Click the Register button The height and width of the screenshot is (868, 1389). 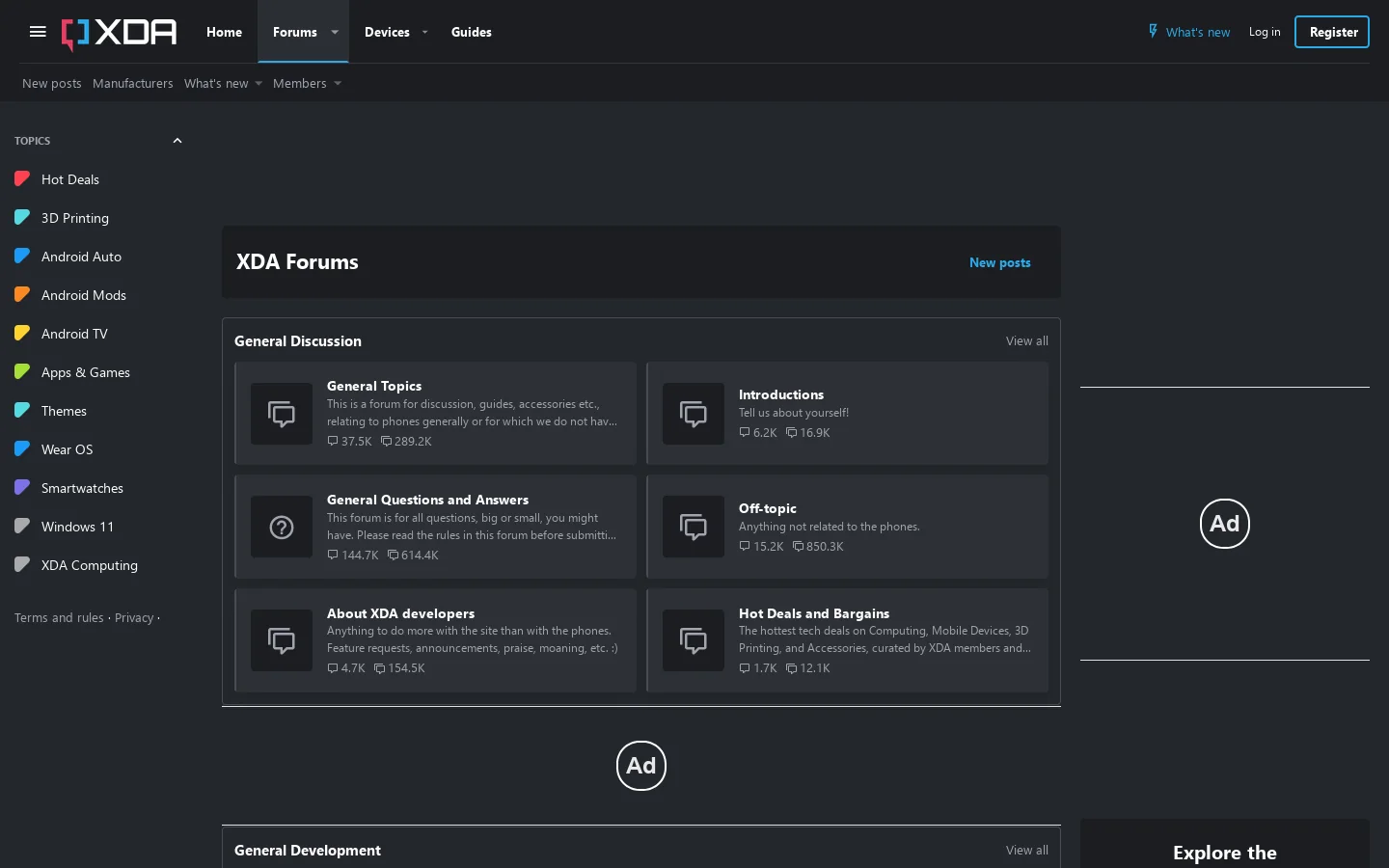tap(1332, 32)
